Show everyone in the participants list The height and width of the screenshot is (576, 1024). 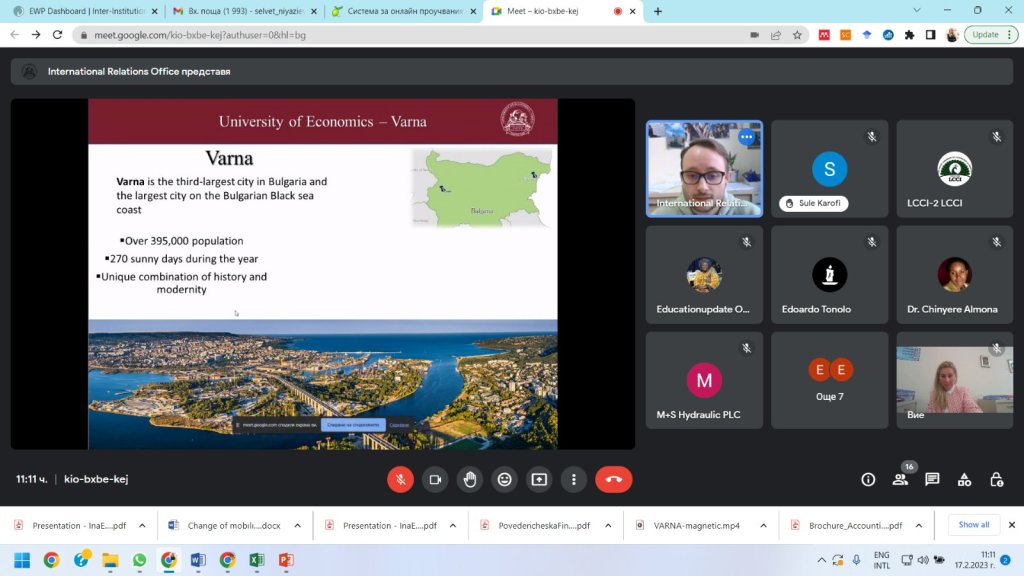pos(900,479)
